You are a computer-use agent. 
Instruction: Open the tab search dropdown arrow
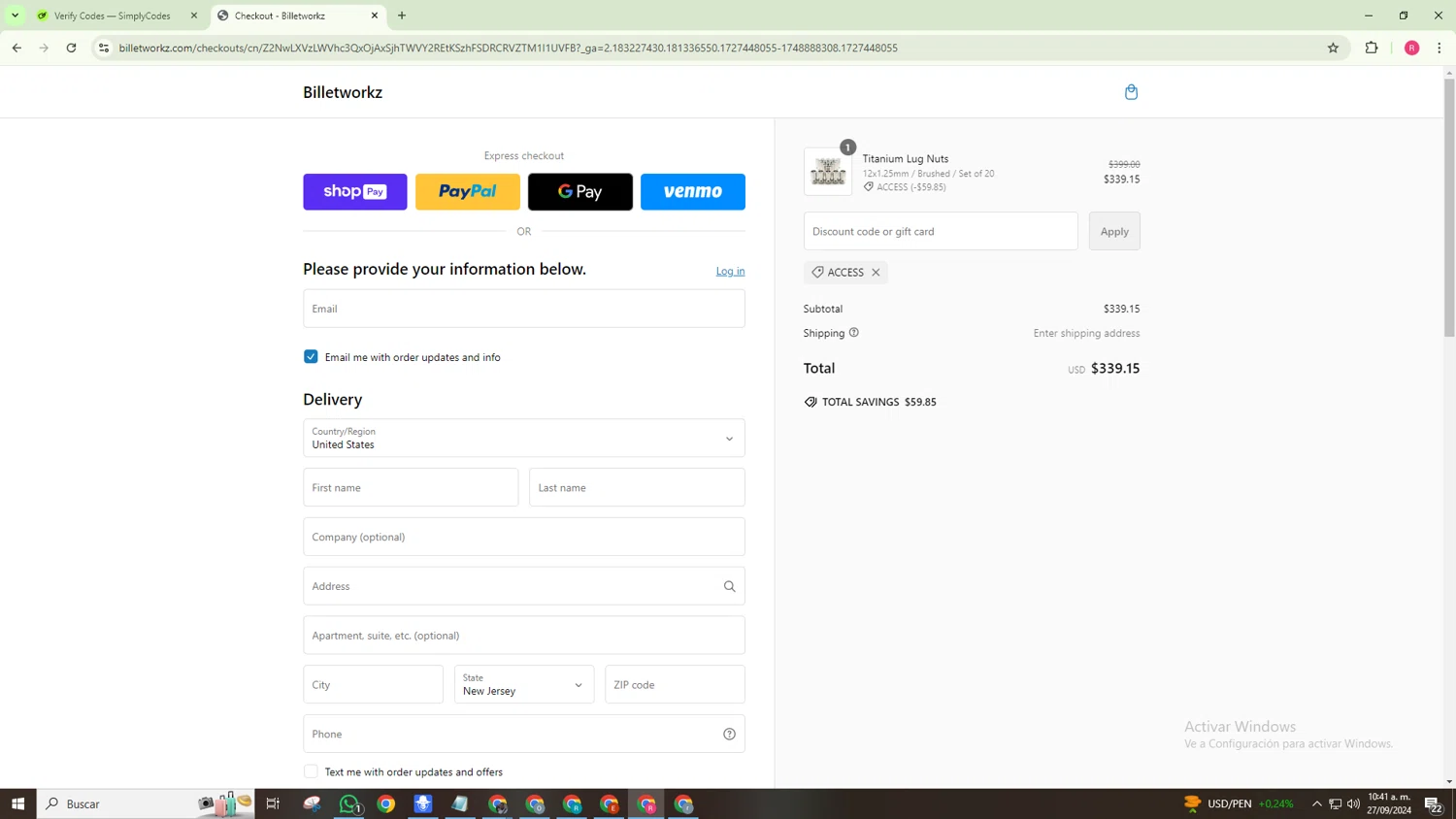(15, 16)
